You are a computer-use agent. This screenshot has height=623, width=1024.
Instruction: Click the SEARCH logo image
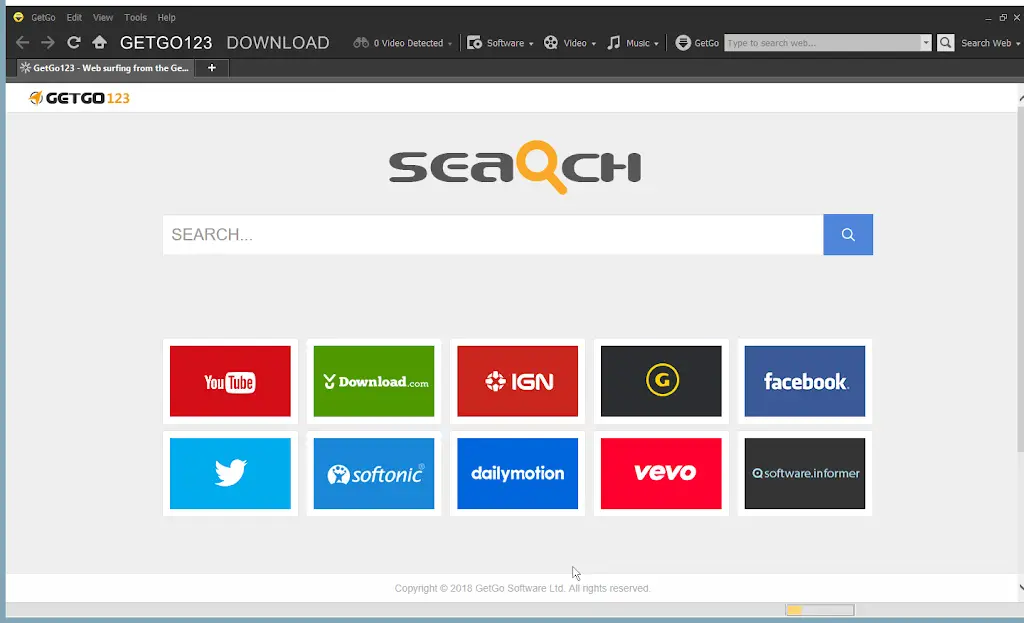[515, 167]
